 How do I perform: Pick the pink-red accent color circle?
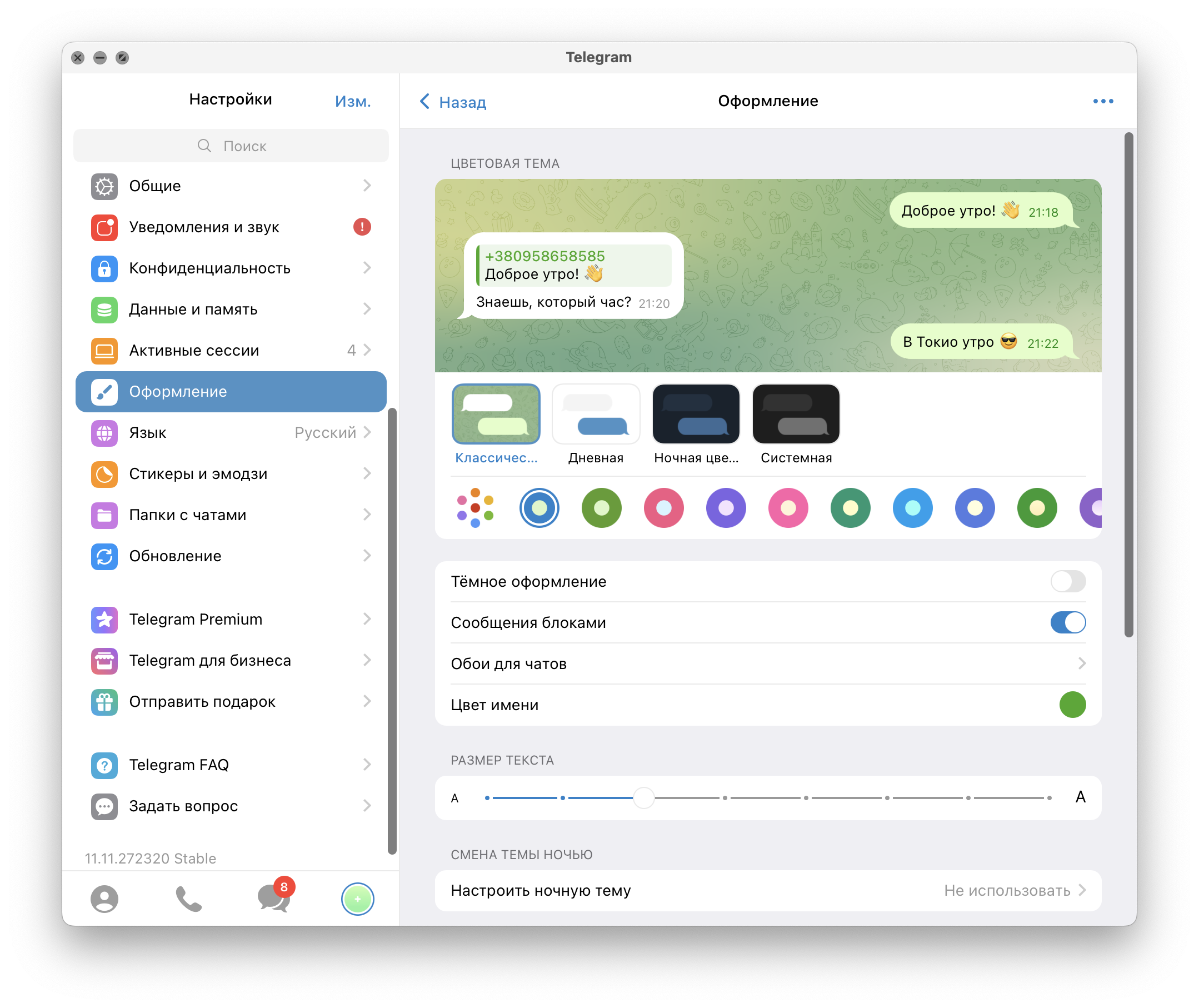point(664,507)
